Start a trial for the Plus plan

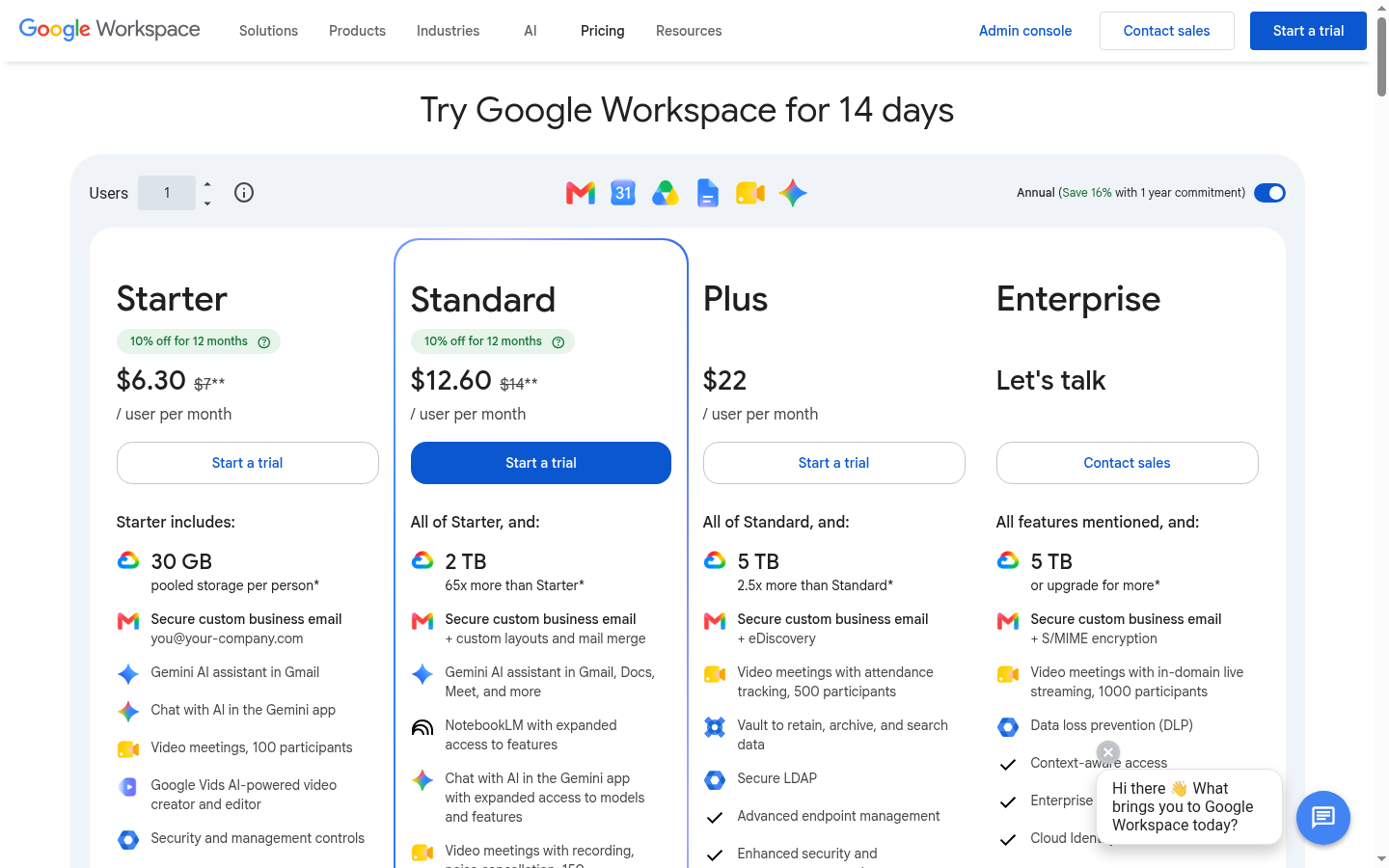(834, 463)
